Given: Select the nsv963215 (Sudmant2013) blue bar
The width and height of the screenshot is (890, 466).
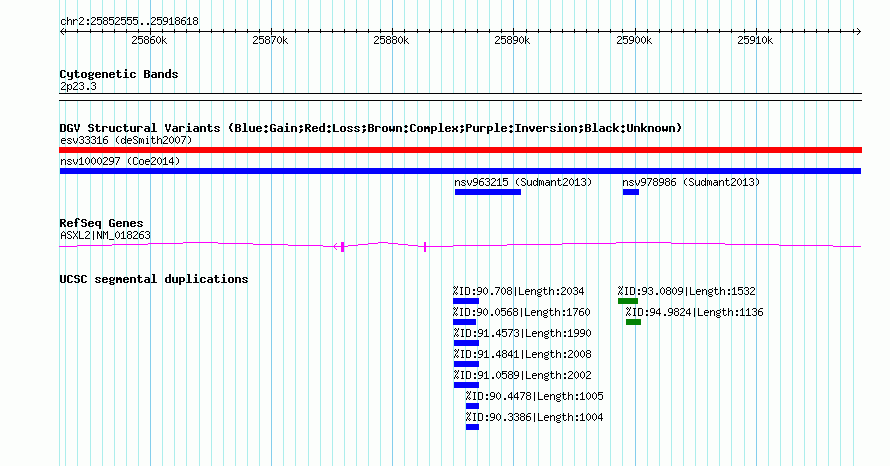Looking at the screenshot, I should point(488,192).
